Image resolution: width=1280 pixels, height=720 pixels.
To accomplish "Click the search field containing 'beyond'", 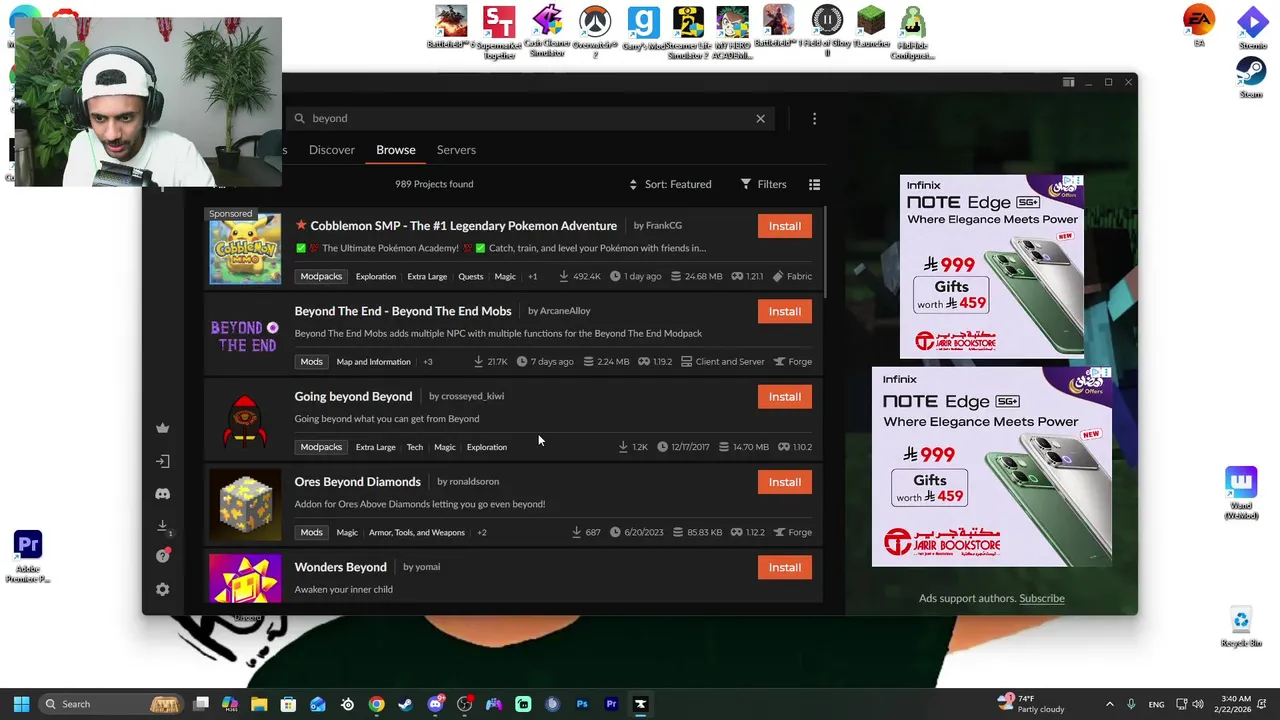I will (x=530, y=118).
